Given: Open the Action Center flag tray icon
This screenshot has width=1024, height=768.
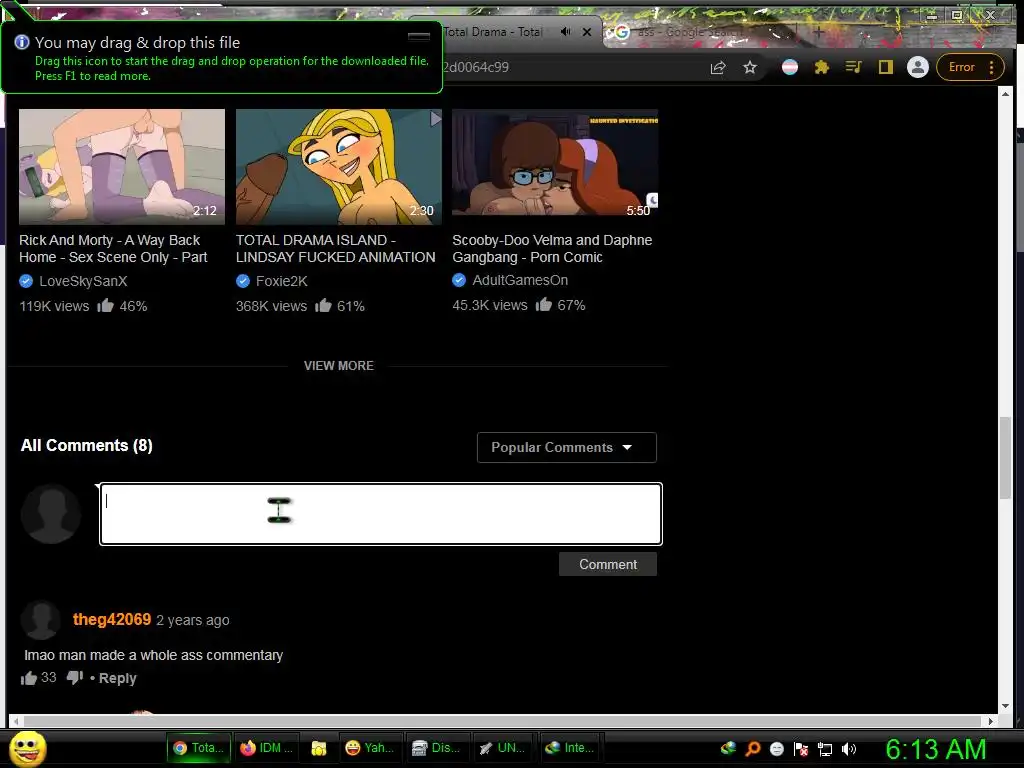Looking at the screenshot, I should click(801, 749).
